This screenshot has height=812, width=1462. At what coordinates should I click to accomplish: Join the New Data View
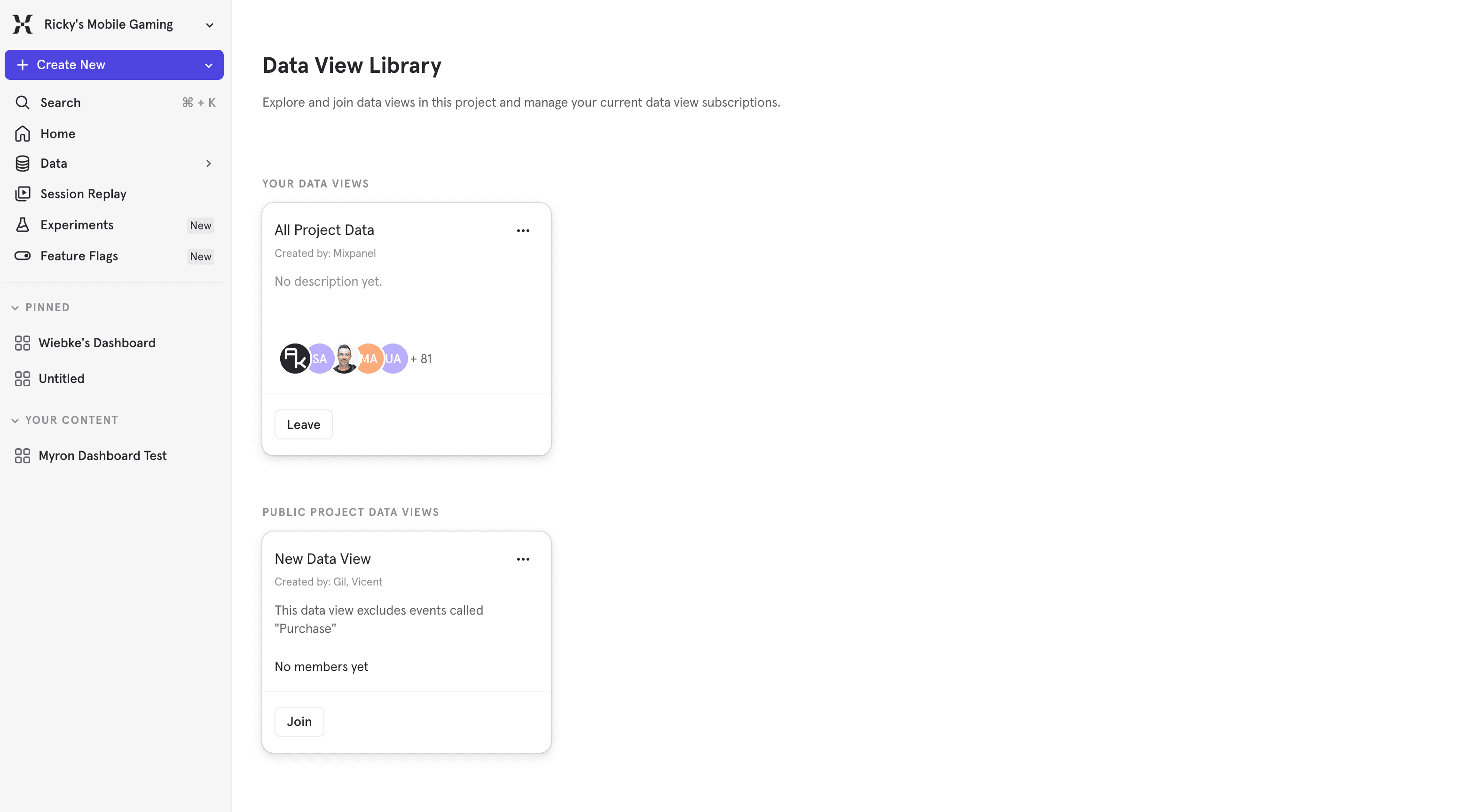299,721
